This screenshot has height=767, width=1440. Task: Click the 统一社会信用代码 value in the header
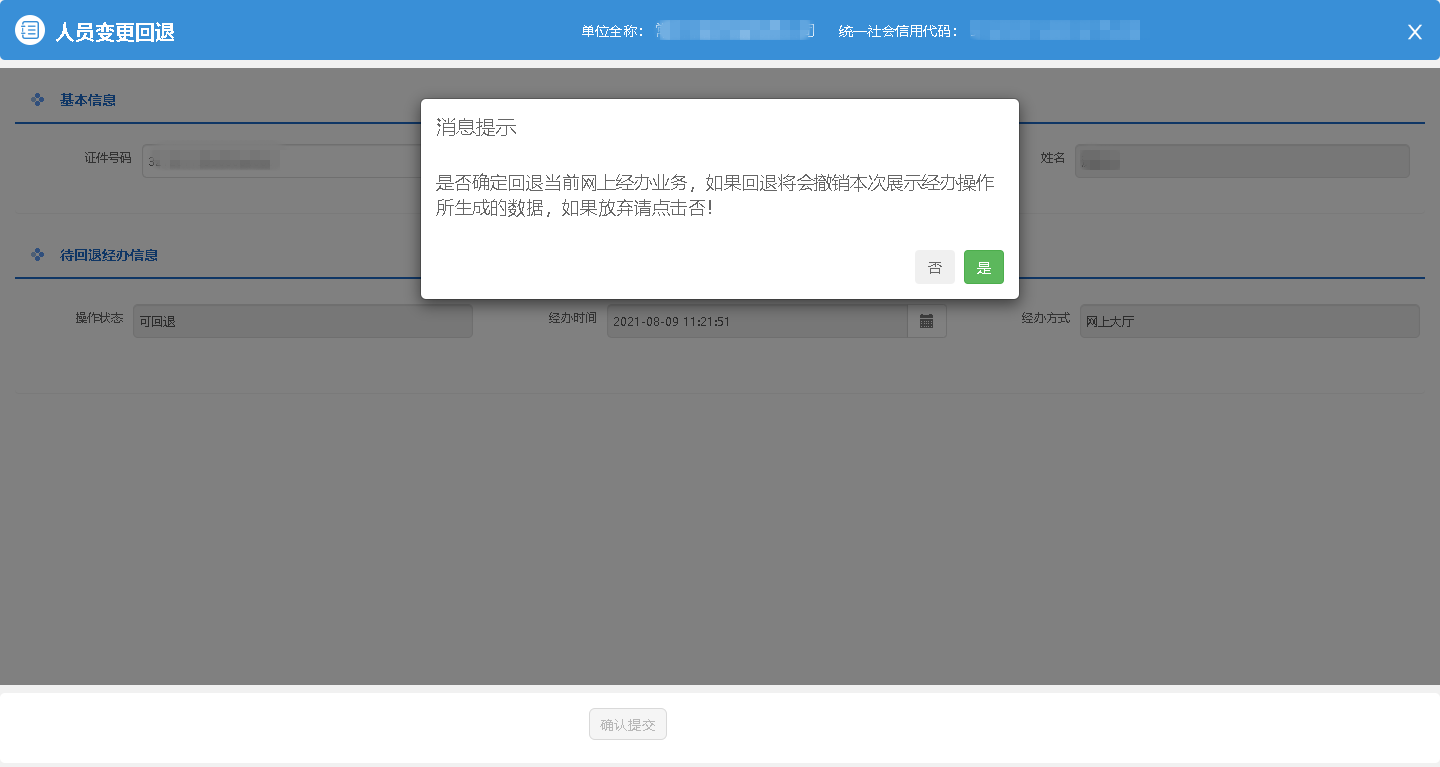(1054, 31)
